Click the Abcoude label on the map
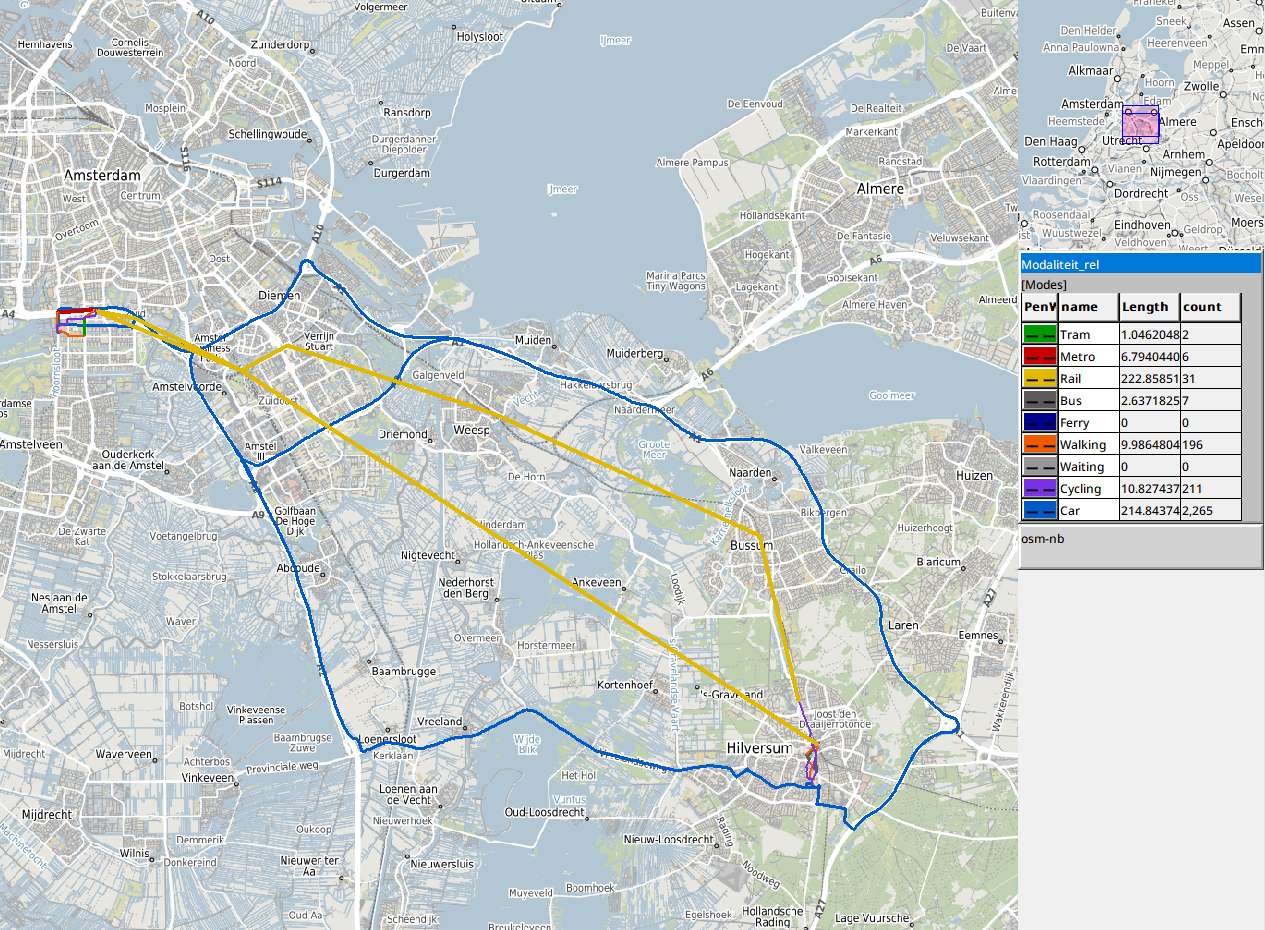This screenshot has width=1265, height=930. coord(298,569)
